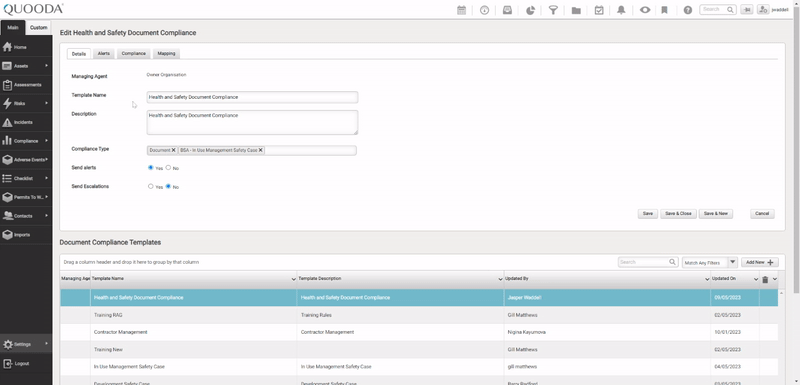Open Updated On column menu arrow
The image size is (800, 385).
756,279
